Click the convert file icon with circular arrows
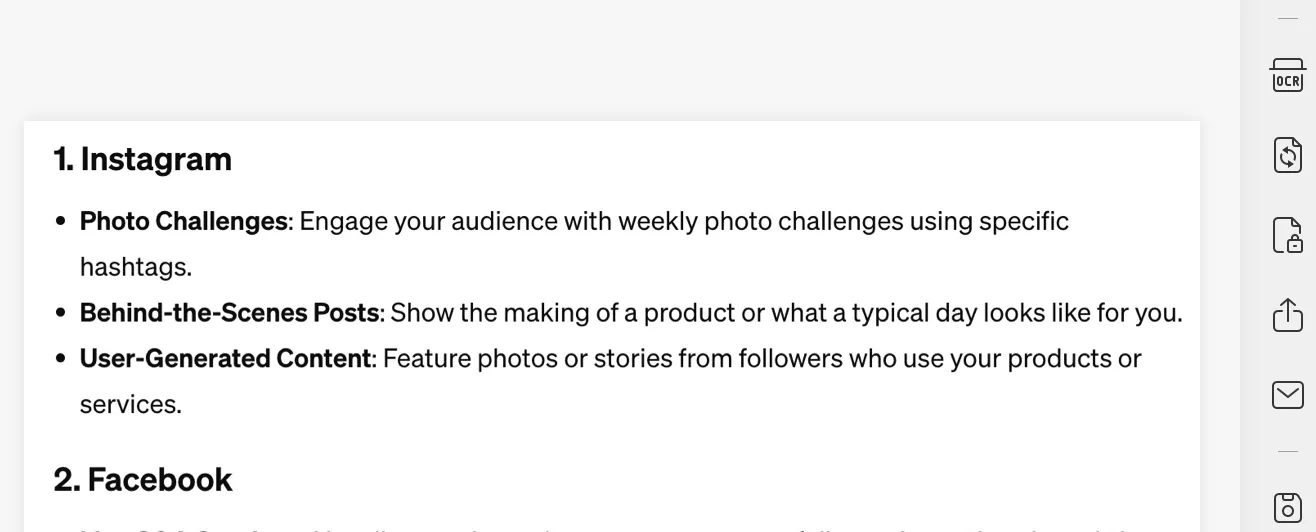This screenshot has height=532, width=1316. coord(1288,155)
